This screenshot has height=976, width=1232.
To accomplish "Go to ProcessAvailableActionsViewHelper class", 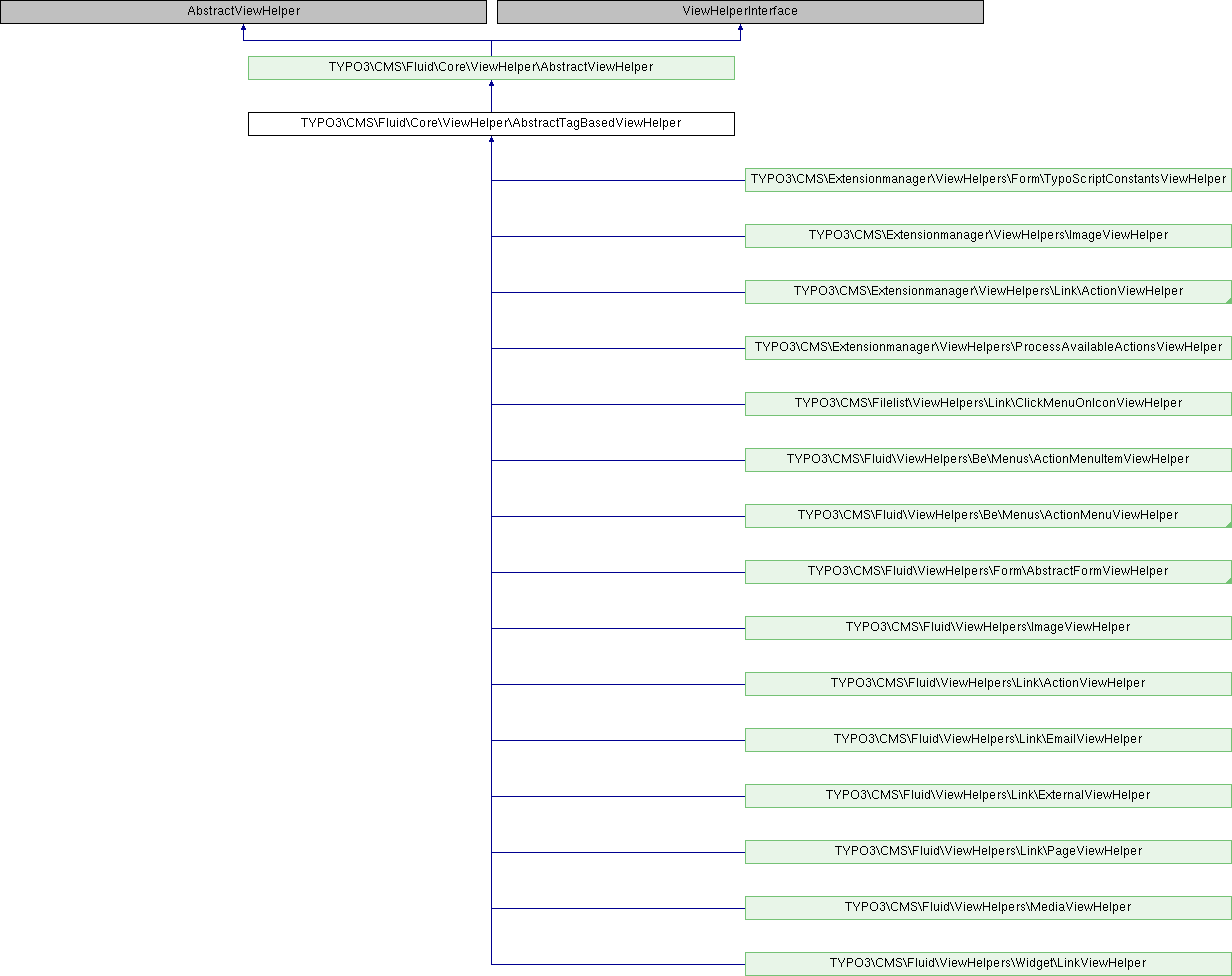I will pyautogui.click(x=988, y=348).
